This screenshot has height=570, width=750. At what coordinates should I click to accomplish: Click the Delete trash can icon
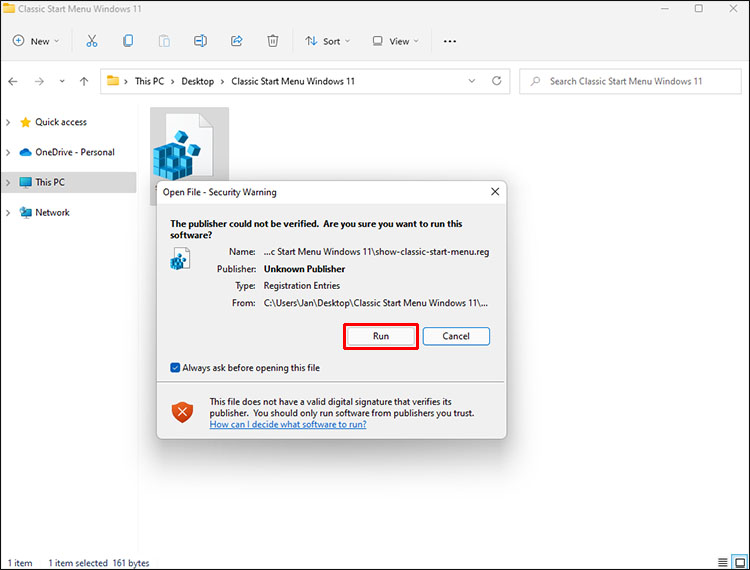[x=273, y=41]
